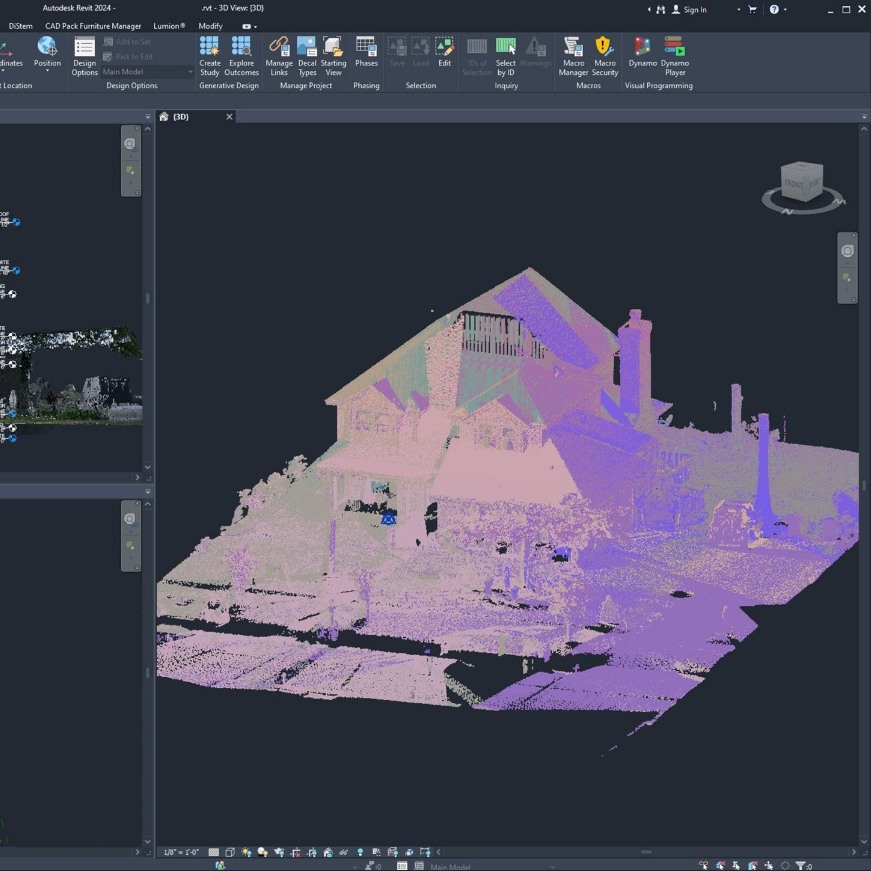Click the Sign In link
This screenshot has height=871, width=871.
(x=694, y=9)
